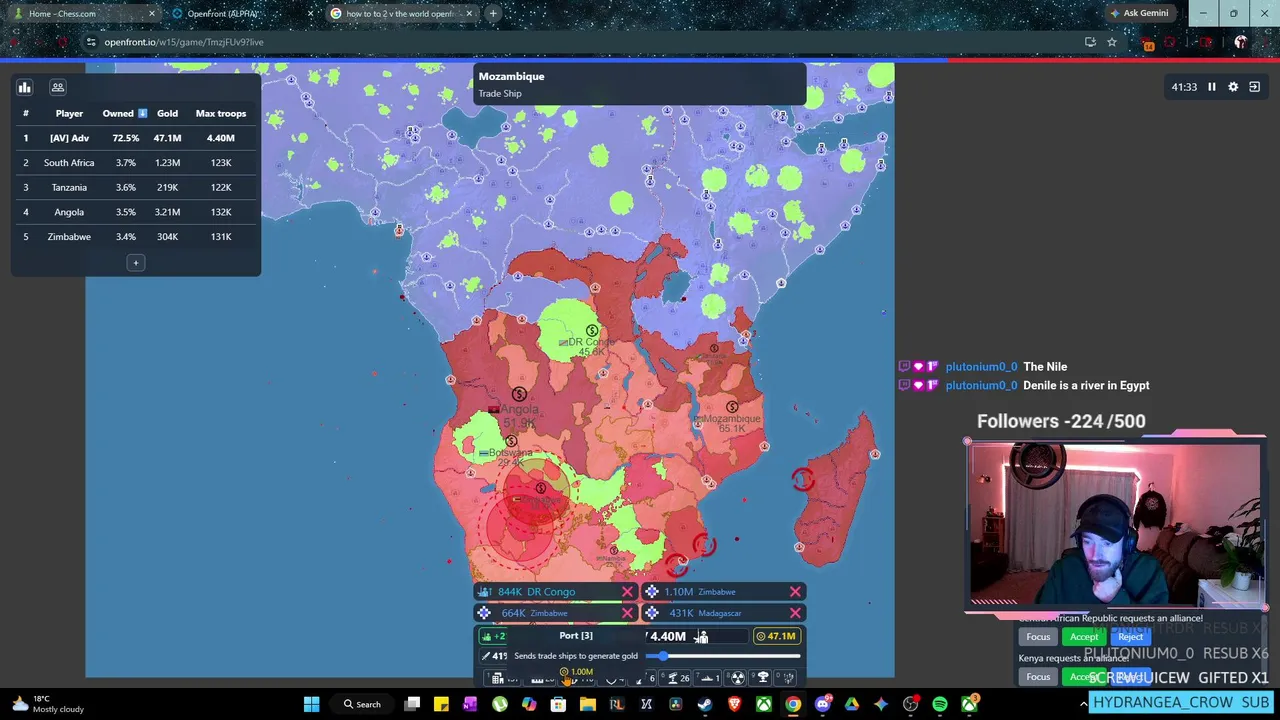Sort leaderboard by Gold column
This screenshot has height=720, width=1280.
coord(167,113)
